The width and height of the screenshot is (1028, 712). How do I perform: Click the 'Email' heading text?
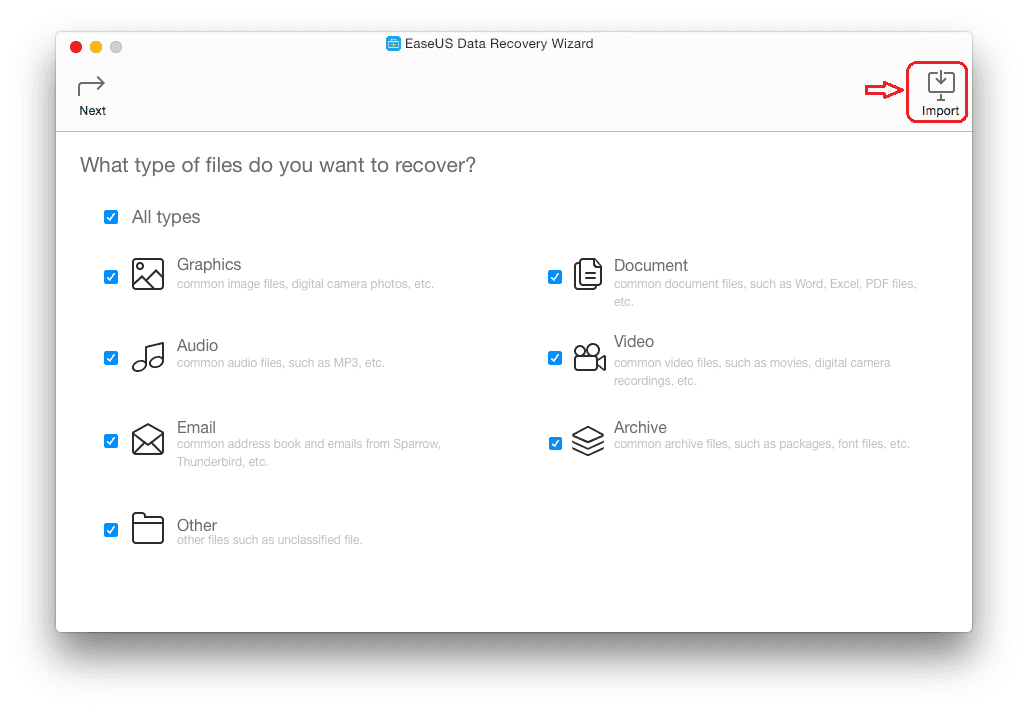tap(196, 427)
